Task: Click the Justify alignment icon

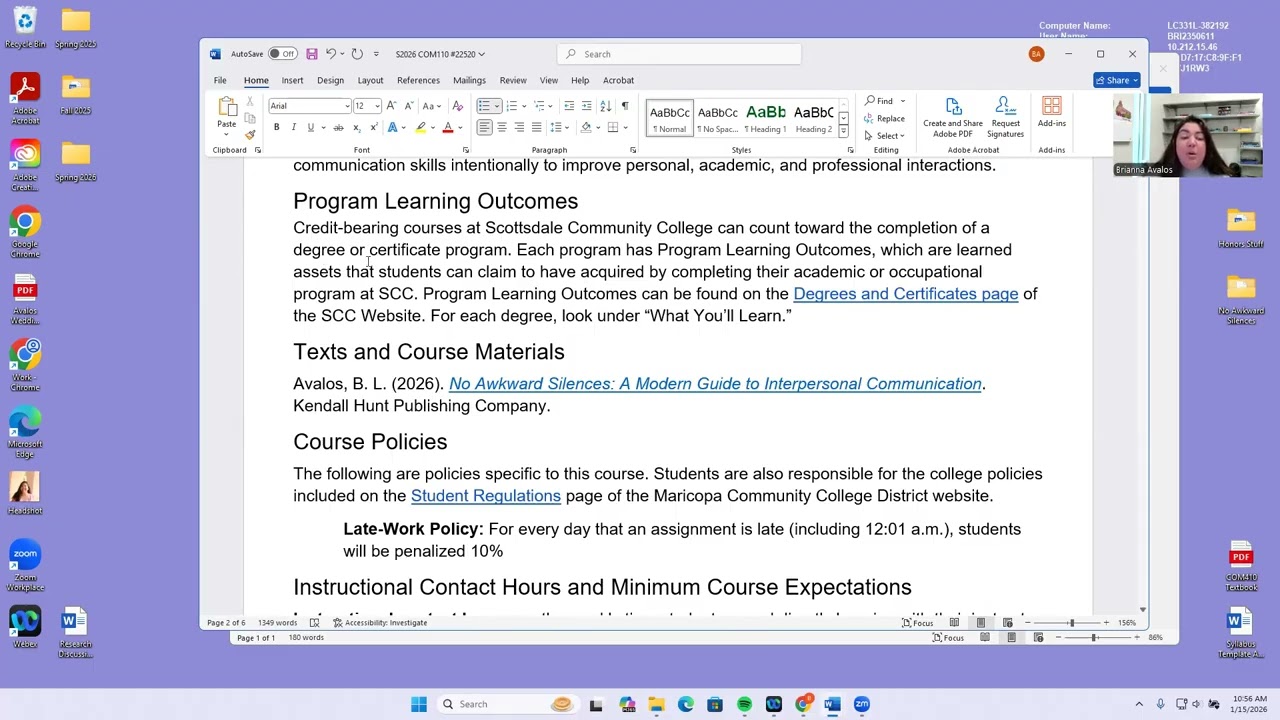Action: tap(536, 127)
